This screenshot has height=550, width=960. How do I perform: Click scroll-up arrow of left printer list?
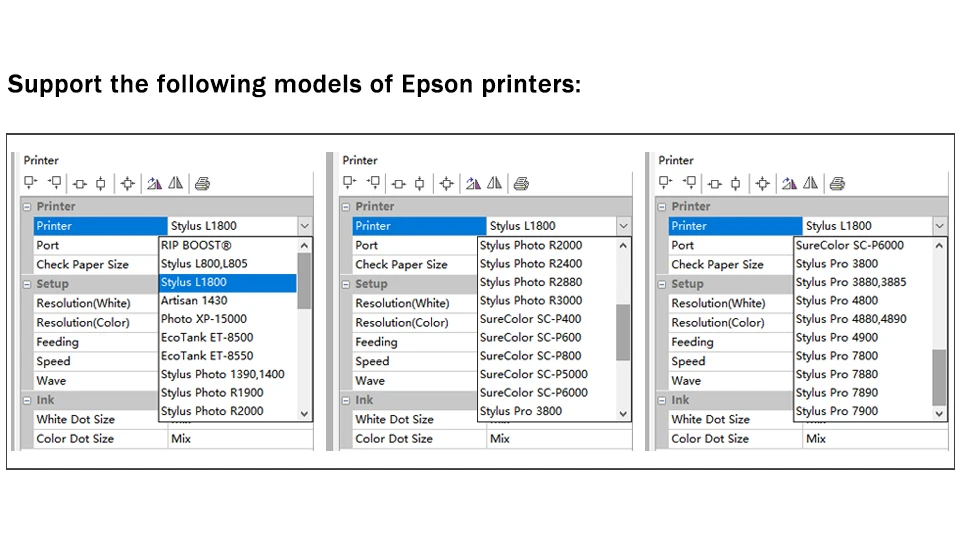[304, 245]
